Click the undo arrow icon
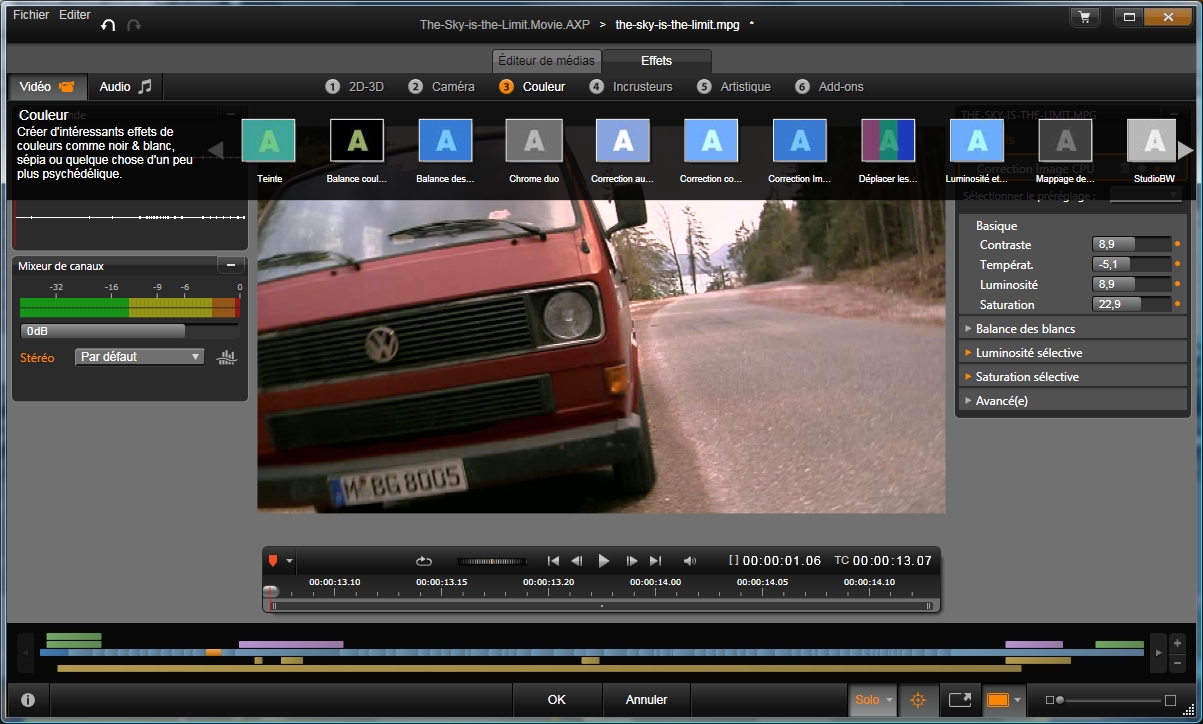Viewport: 1203px width, 724px height. [108, 24]
